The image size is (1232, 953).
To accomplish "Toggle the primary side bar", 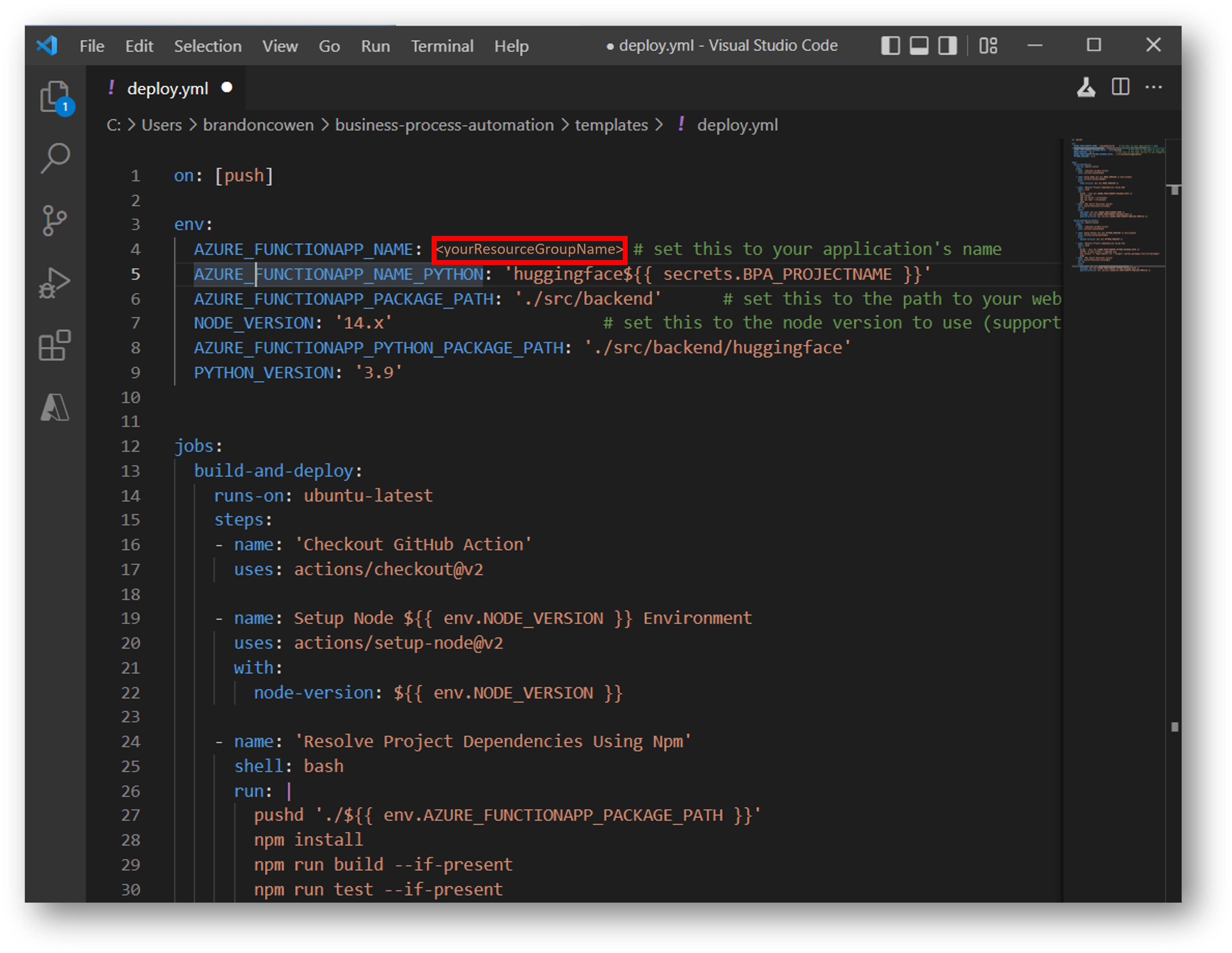I will tap(890, 45).
